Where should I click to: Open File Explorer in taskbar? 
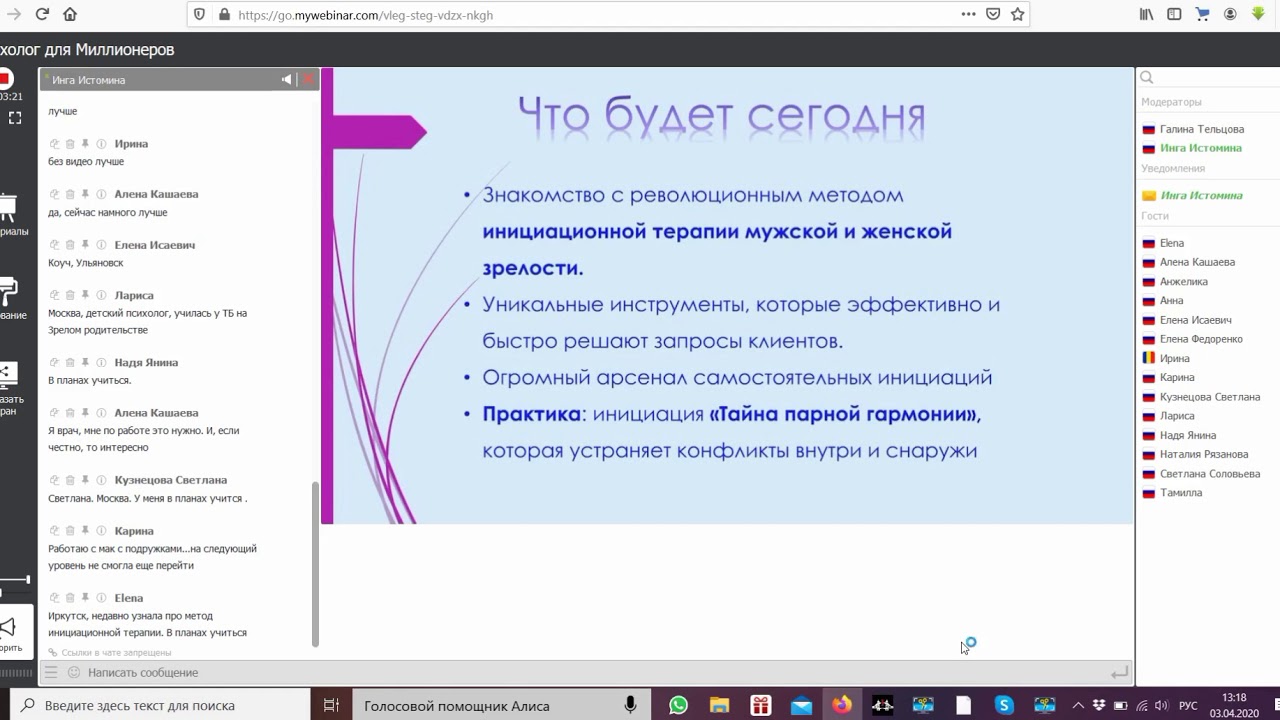tap(719, 705)
